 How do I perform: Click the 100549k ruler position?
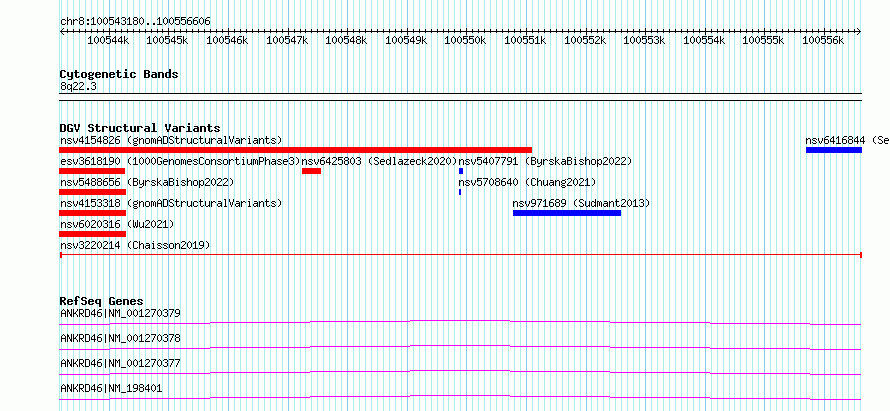406,40
